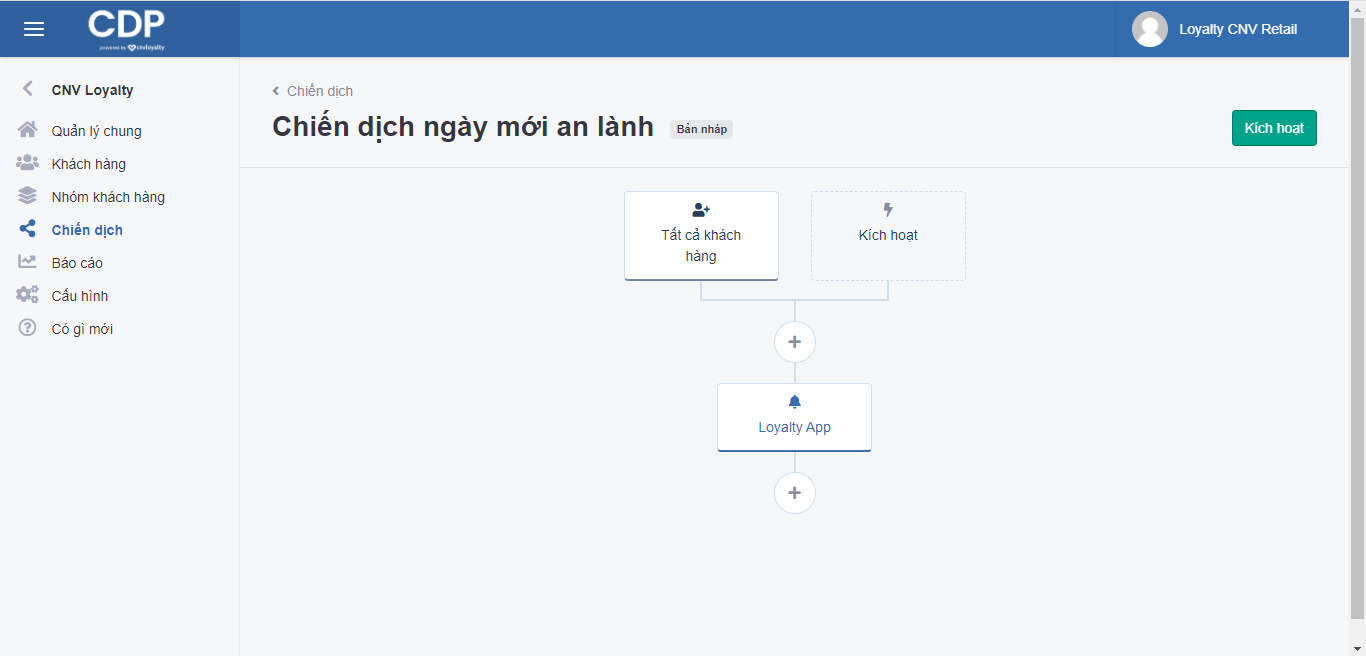Screen dimensions: 1366x656
Task: Open the hamburger menu icon
Action: (x=34, y=29)
